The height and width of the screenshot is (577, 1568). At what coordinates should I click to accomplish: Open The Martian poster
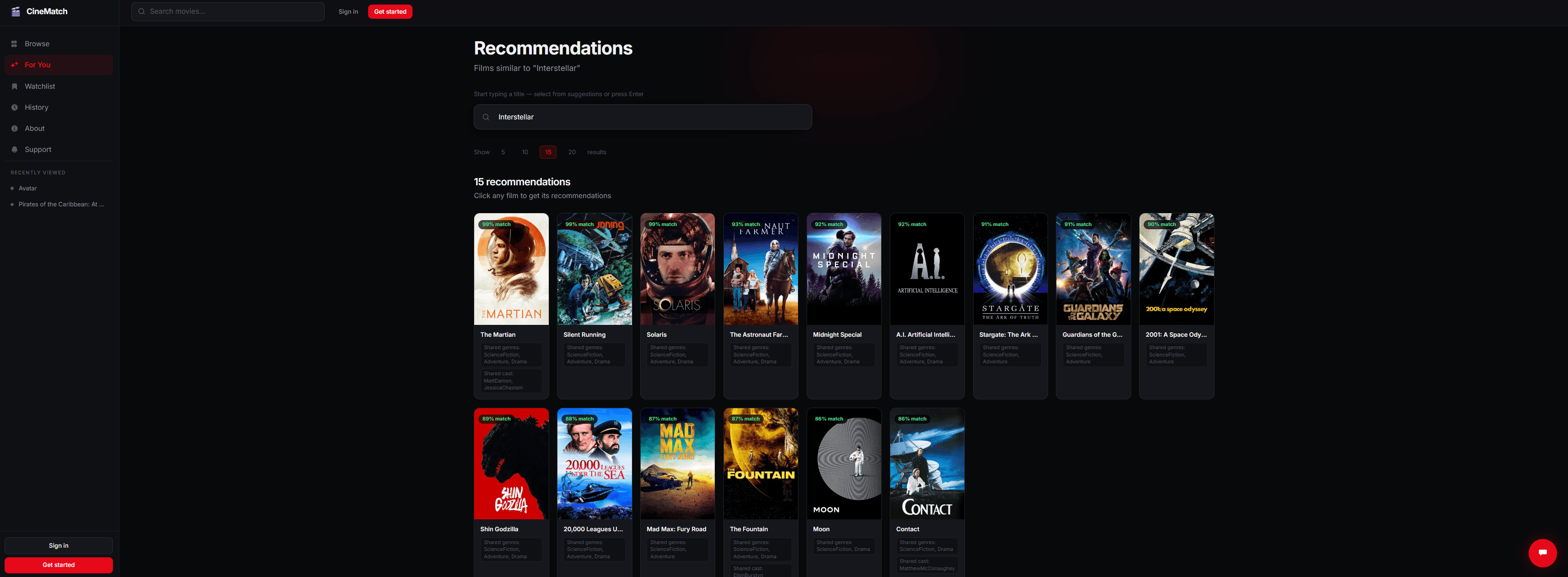pyautogui.click(x=511, y=269)
